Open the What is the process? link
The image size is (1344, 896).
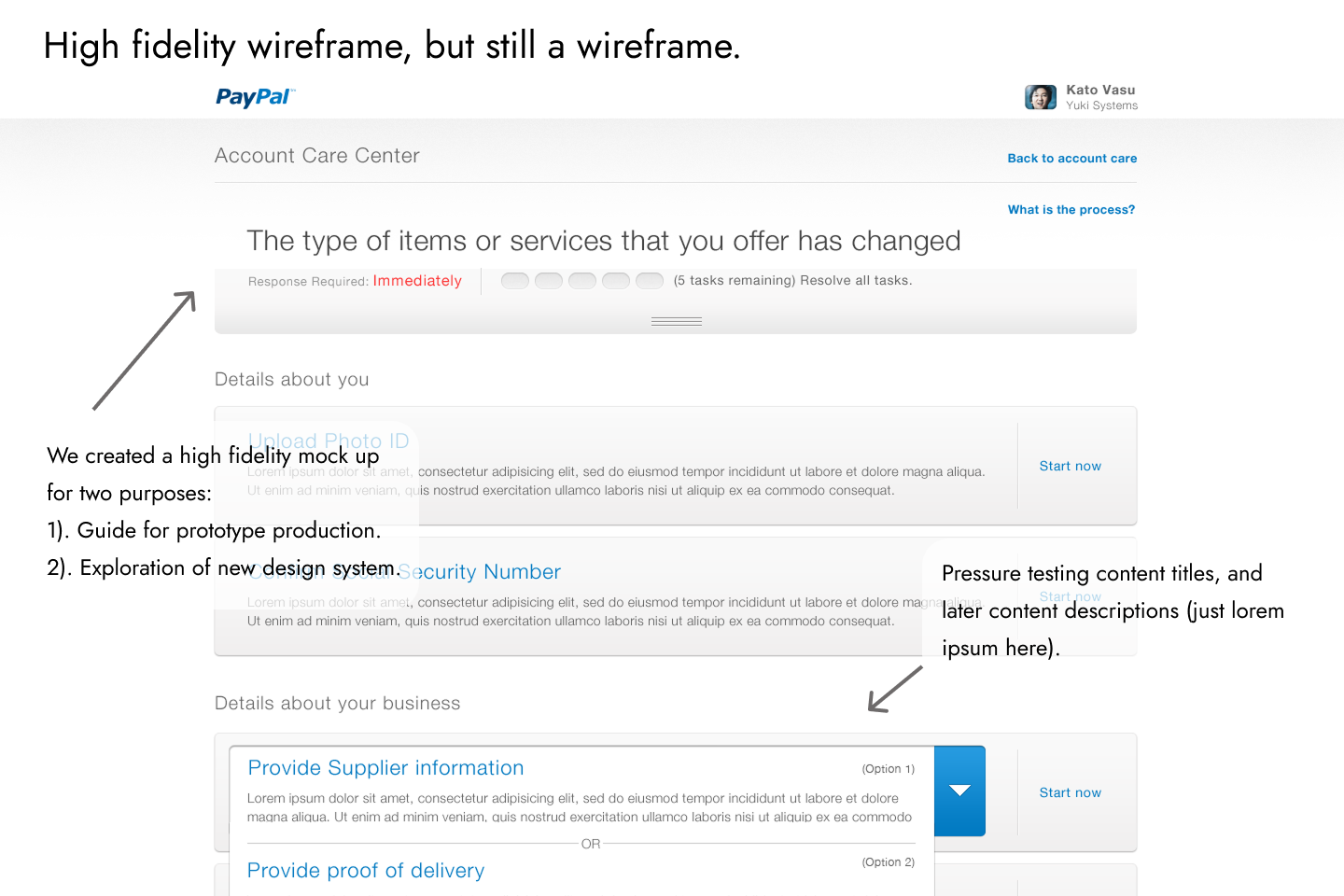pyautogui.click(x=1071, y=210)
